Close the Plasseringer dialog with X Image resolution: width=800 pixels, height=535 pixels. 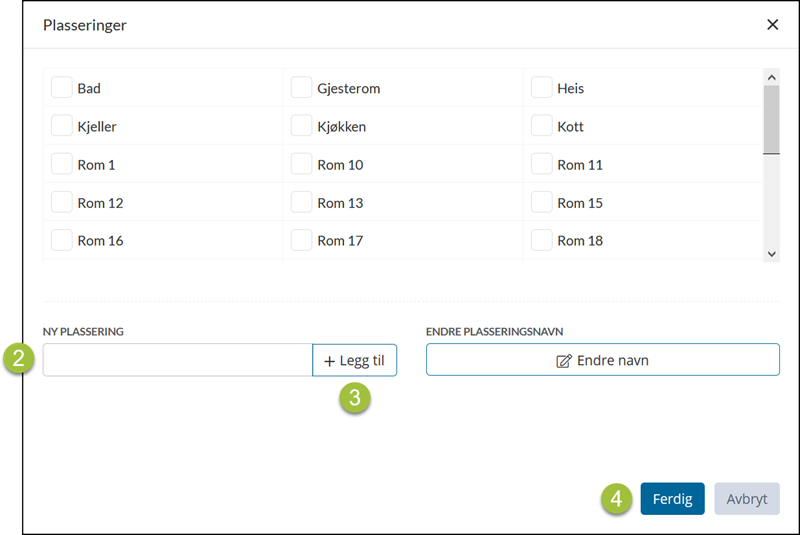[772, 25]
